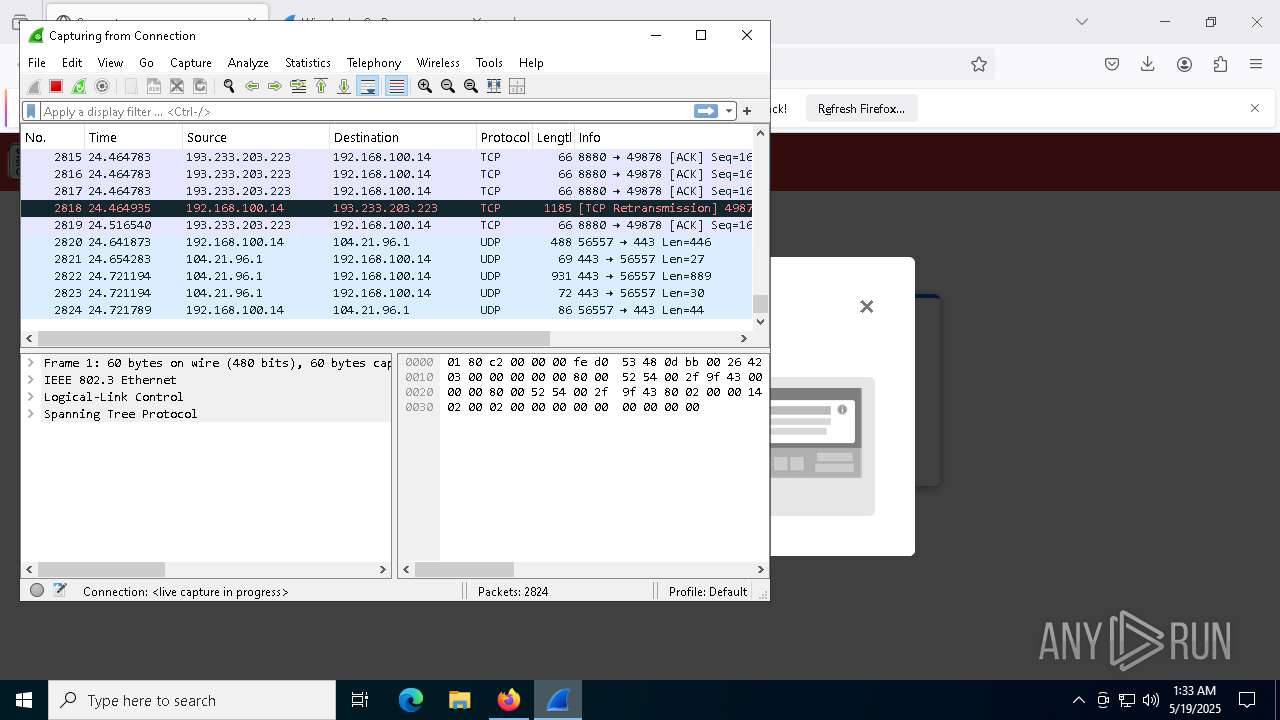Viewport: 1280px width, 720px height.
Task: Click the hex pane horizontal scrollbar
Action: pos(464,569)
